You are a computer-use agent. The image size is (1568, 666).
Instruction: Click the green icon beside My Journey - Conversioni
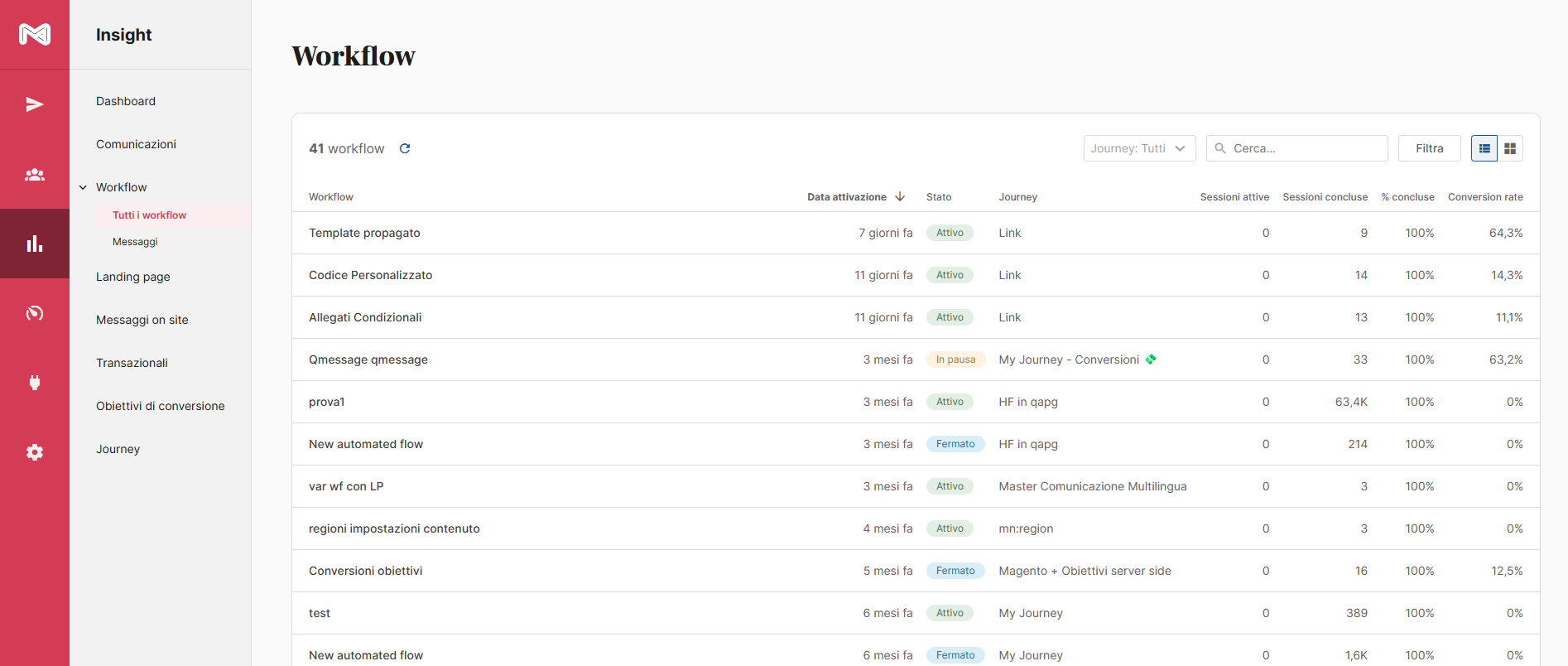point(1151,360)
